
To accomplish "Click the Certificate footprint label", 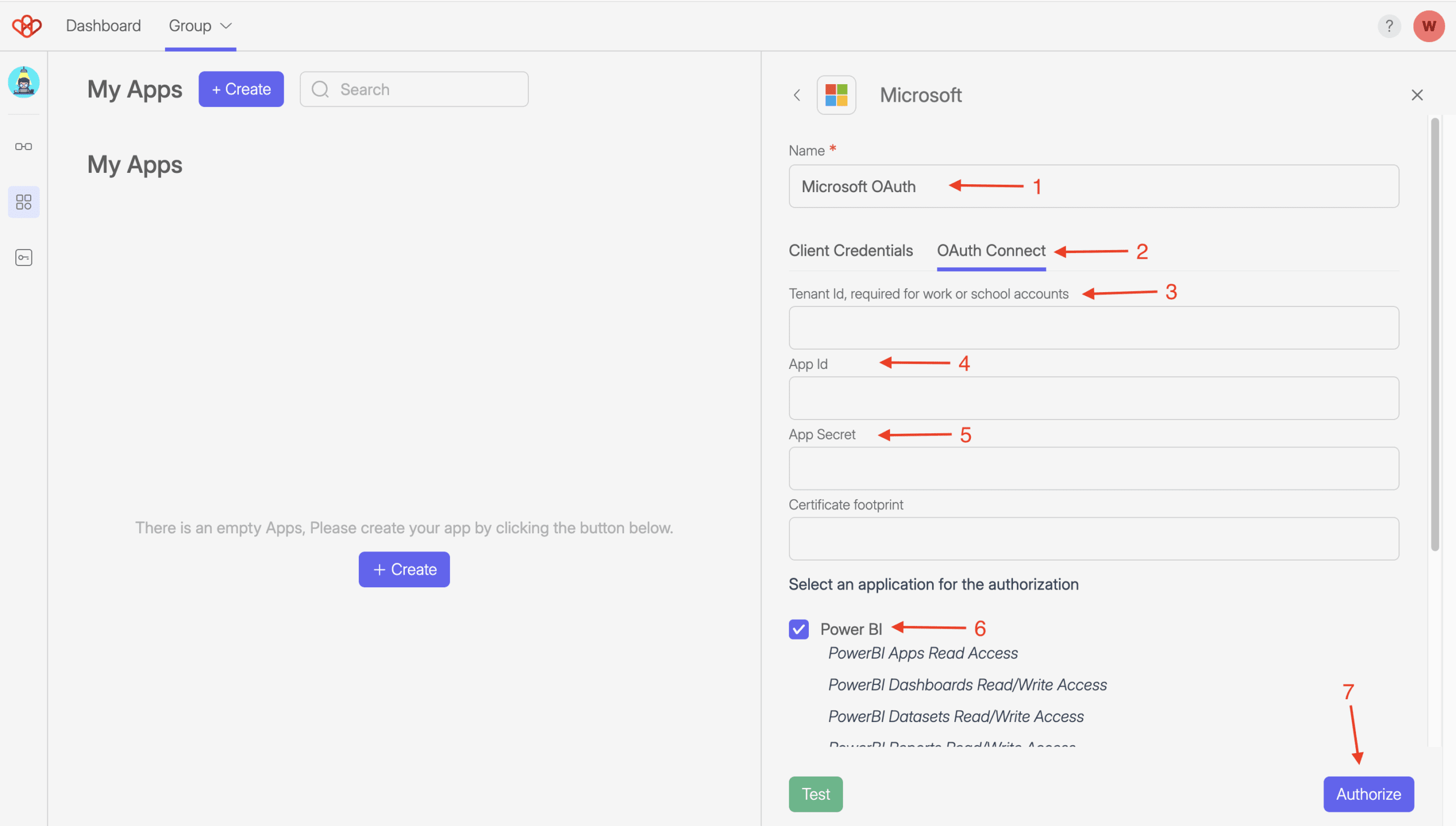I will (846, 505).
